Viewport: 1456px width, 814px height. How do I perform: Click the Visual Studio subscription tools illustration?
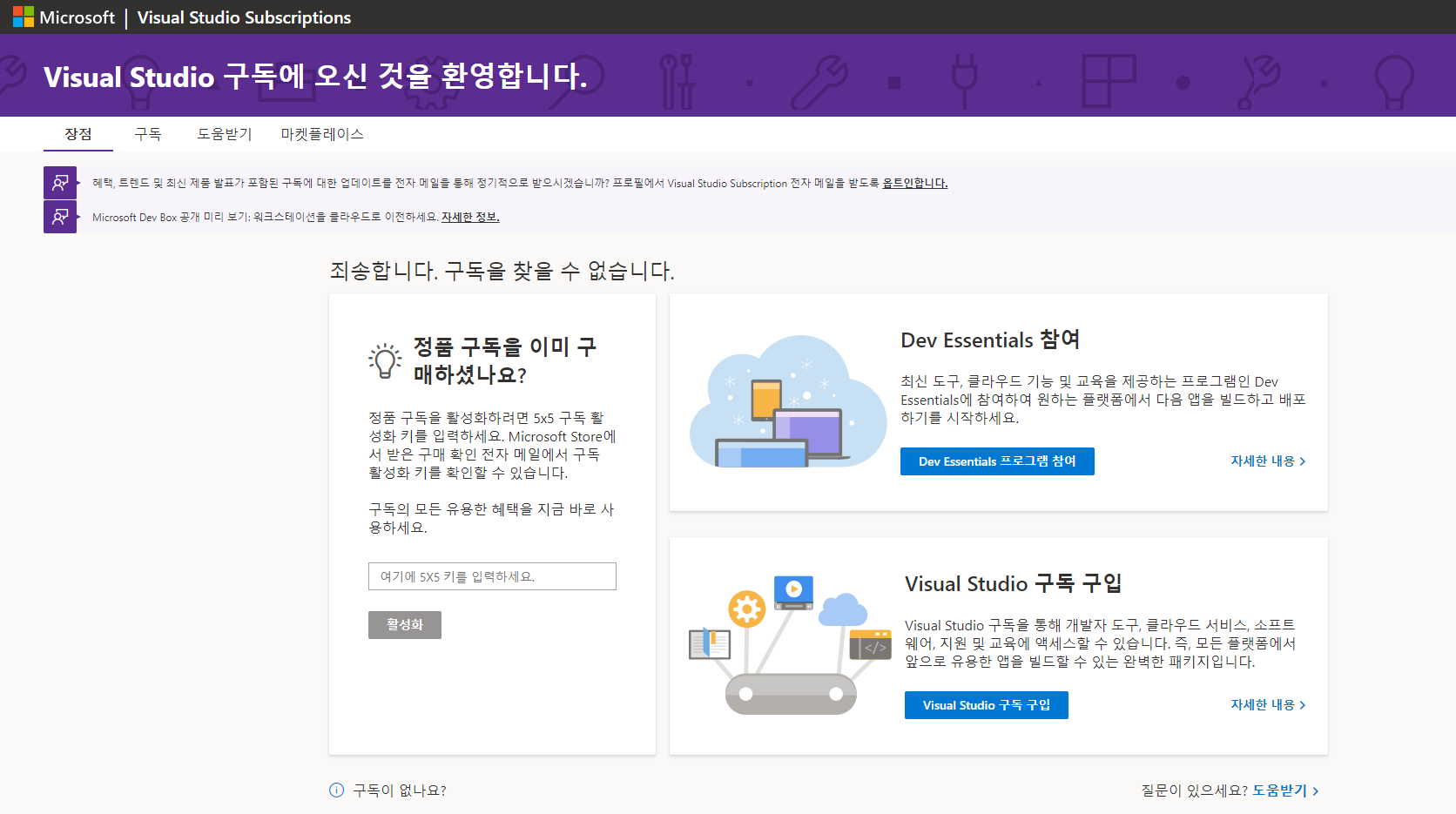[x=790, y=645]
